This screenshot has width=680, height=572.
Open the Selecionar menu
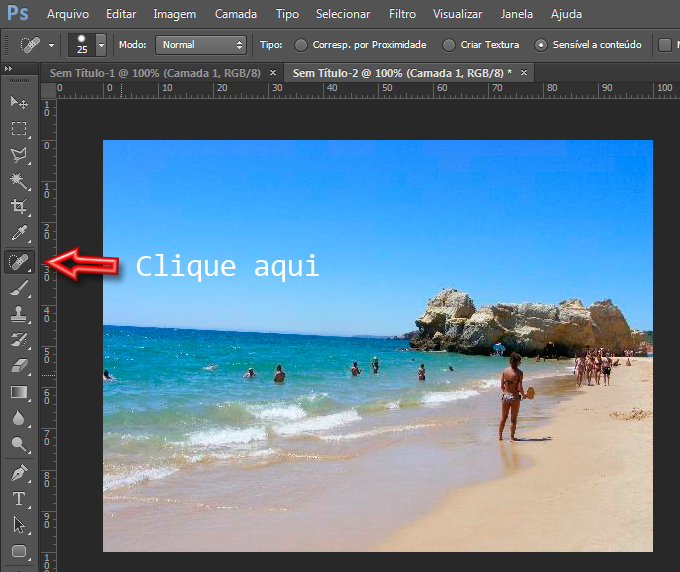pos(343,14)
